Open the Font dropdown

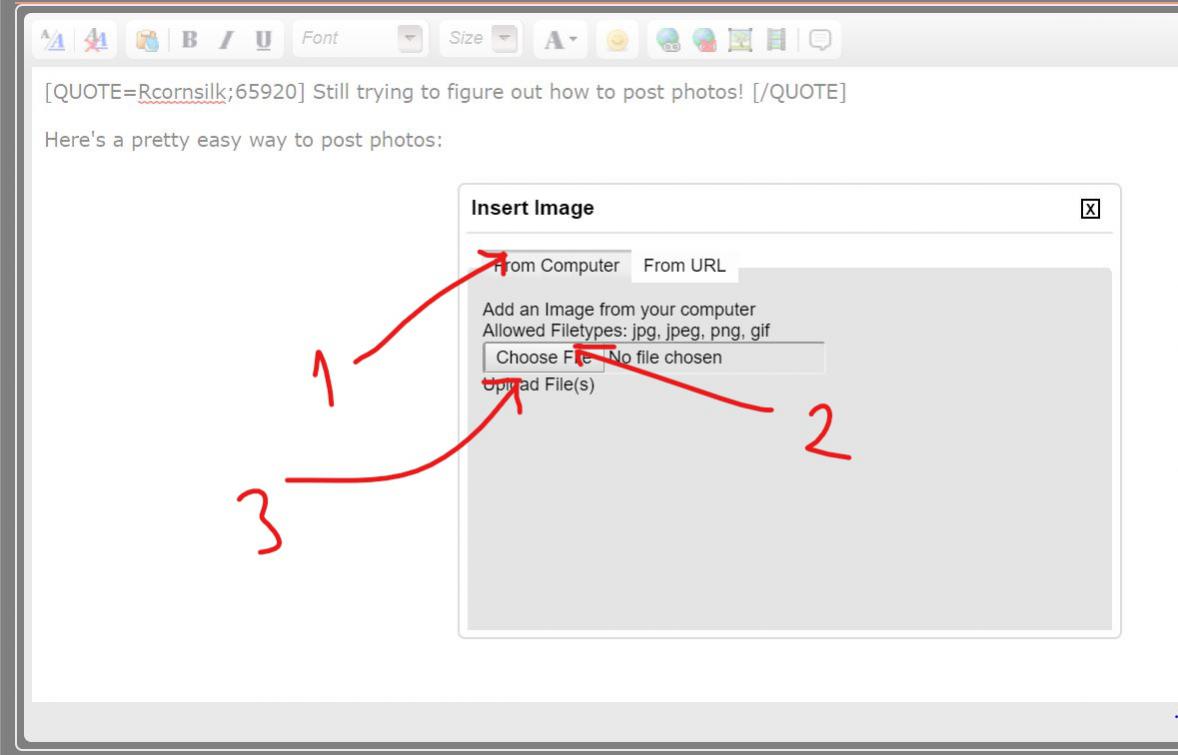click(x=410, y=39)
